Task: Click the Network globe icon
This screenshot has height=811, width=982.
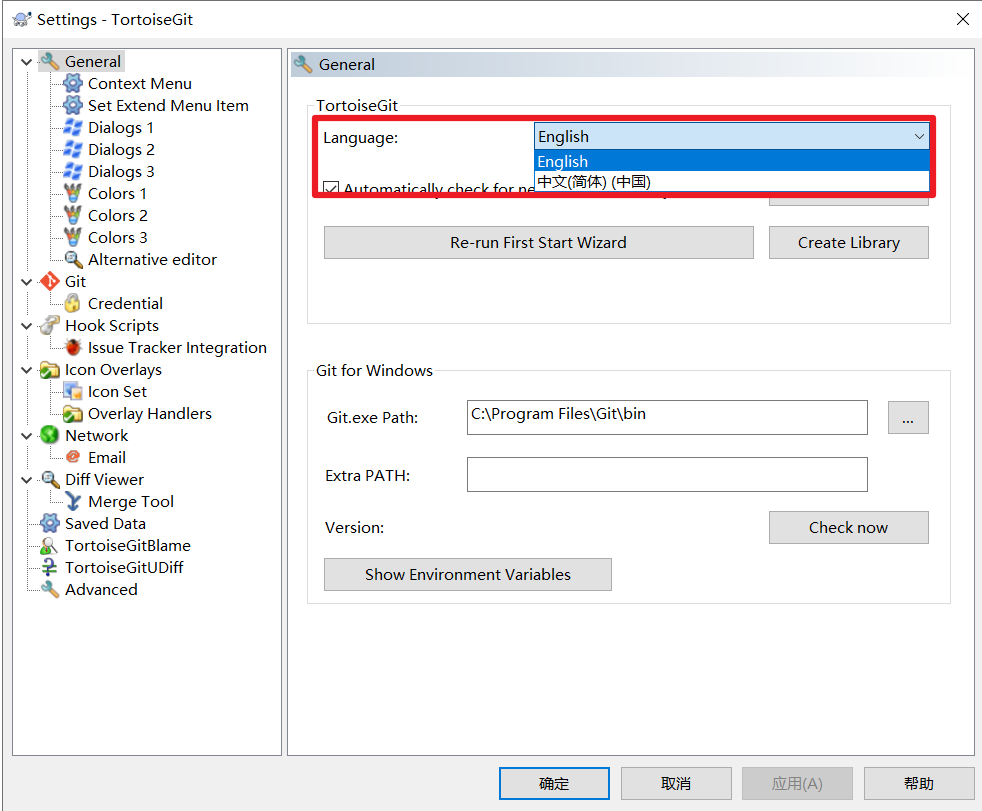Action: 50,435
